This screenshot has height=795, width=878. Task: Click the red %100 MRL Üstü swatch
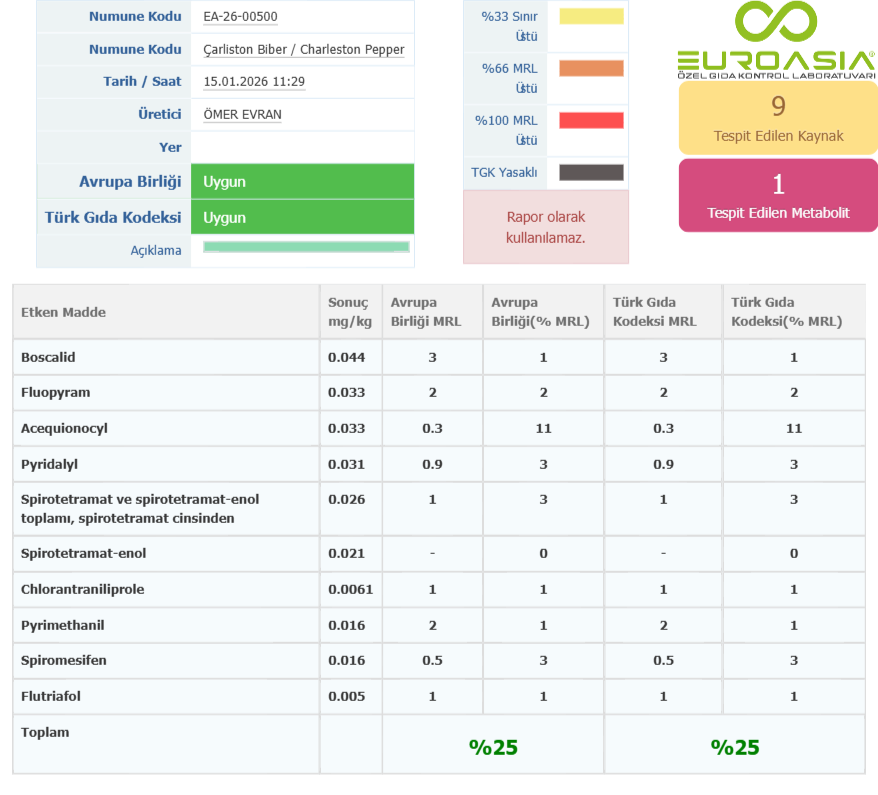(x=591, y=120)
